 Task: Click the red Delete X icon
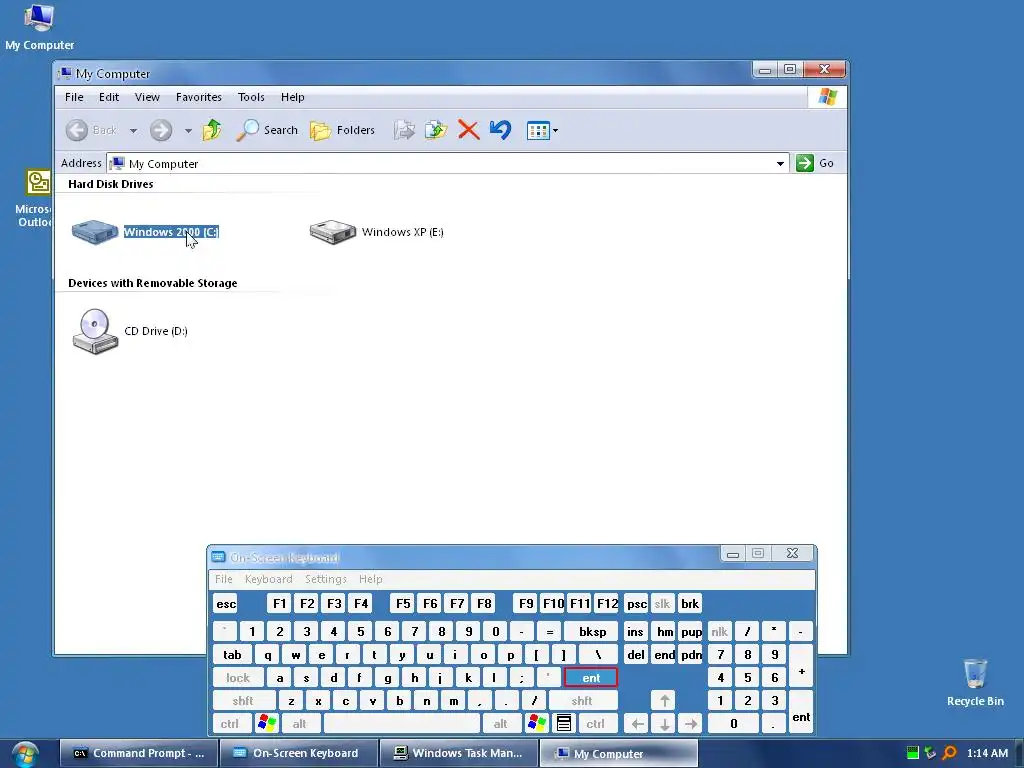tap(468, 130)
